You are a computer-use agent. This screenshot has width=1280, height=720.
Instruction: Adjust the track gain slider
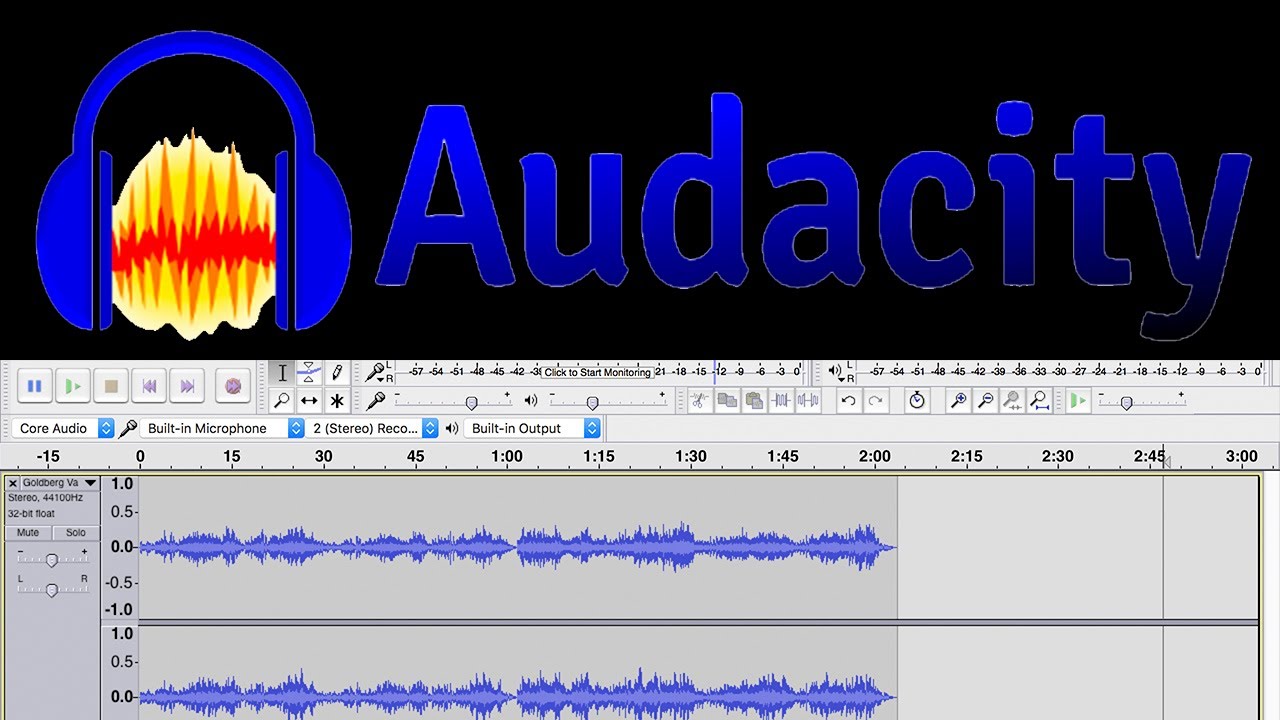pyautogui.click(x=51, y=560)
